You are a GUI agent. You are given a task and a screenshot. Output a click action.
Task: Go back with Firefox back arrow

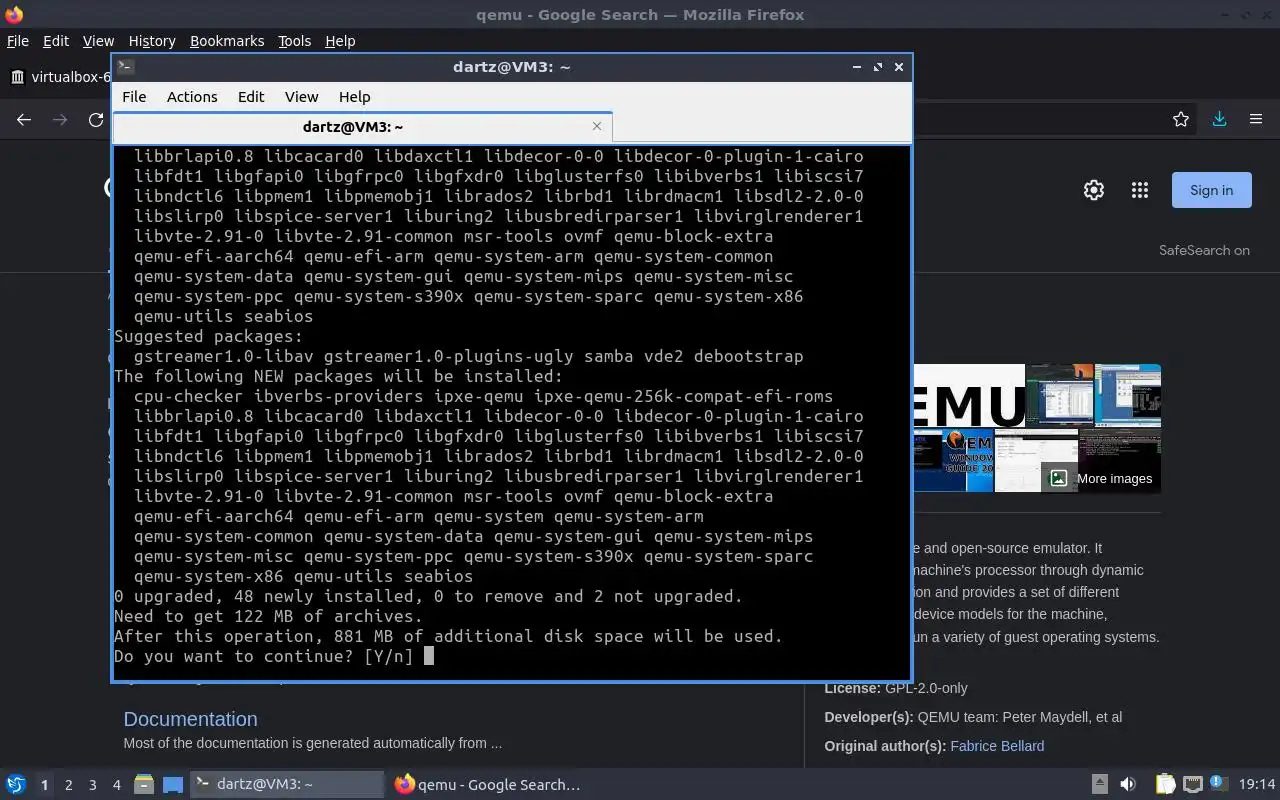24,119
